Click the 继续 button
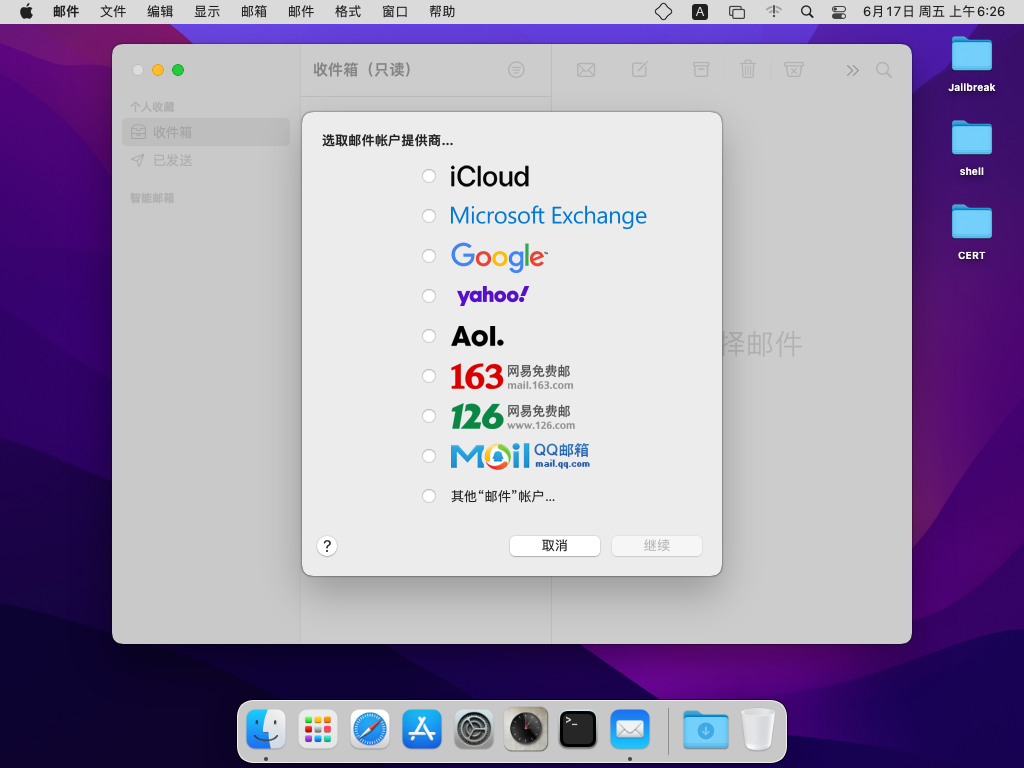1024x768 pixels. tap(656, 546)
